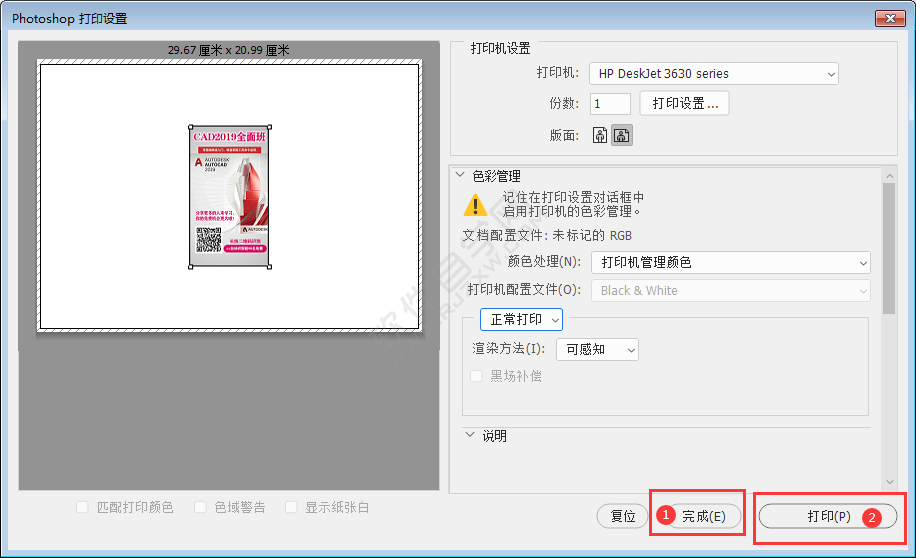Click the settings panel vertical scrollbar thumb
The height and width of the screenshot is (558, 916).
tap(889, 248)
